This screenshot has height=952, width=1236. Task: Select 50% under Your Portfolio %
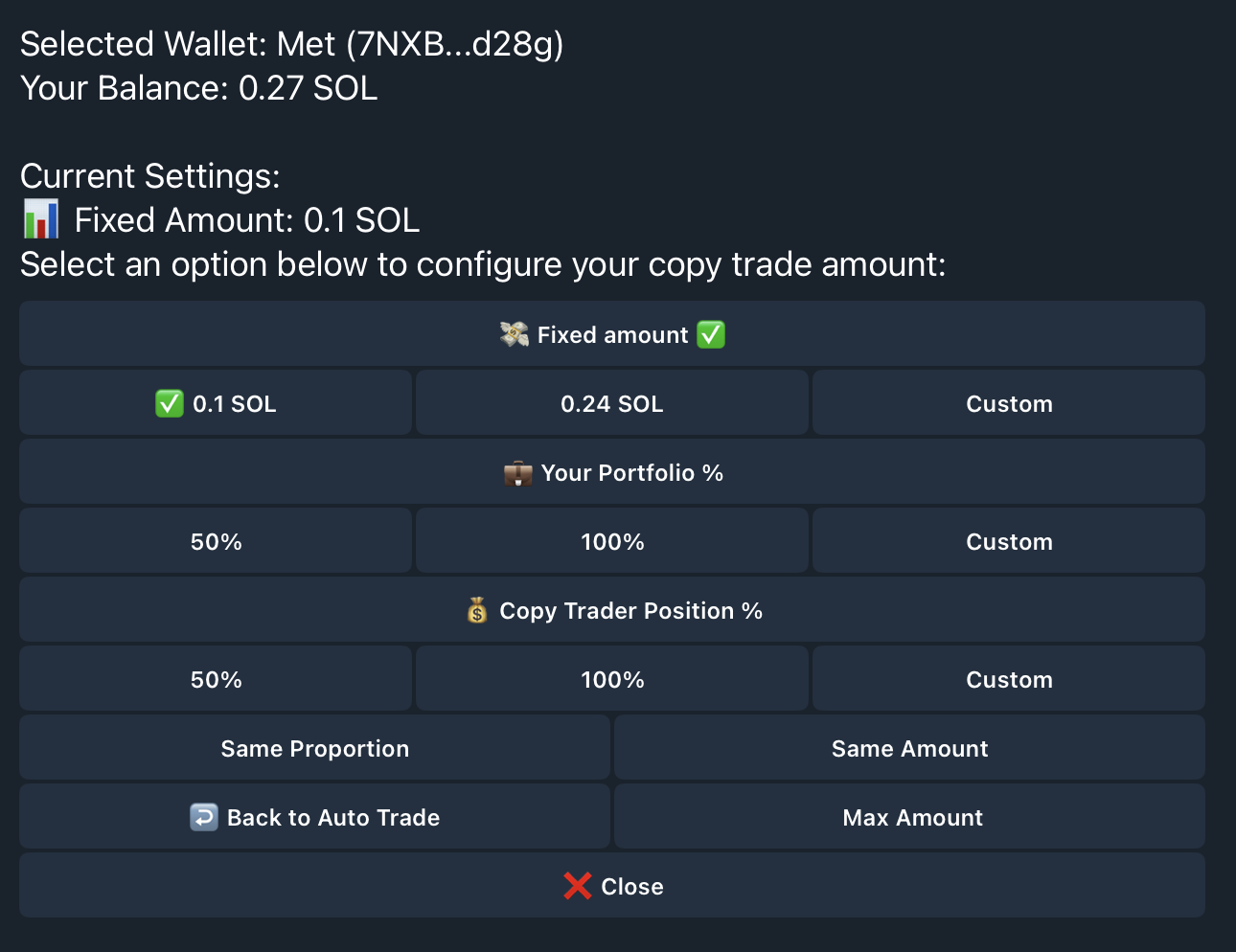click(216, 541)
